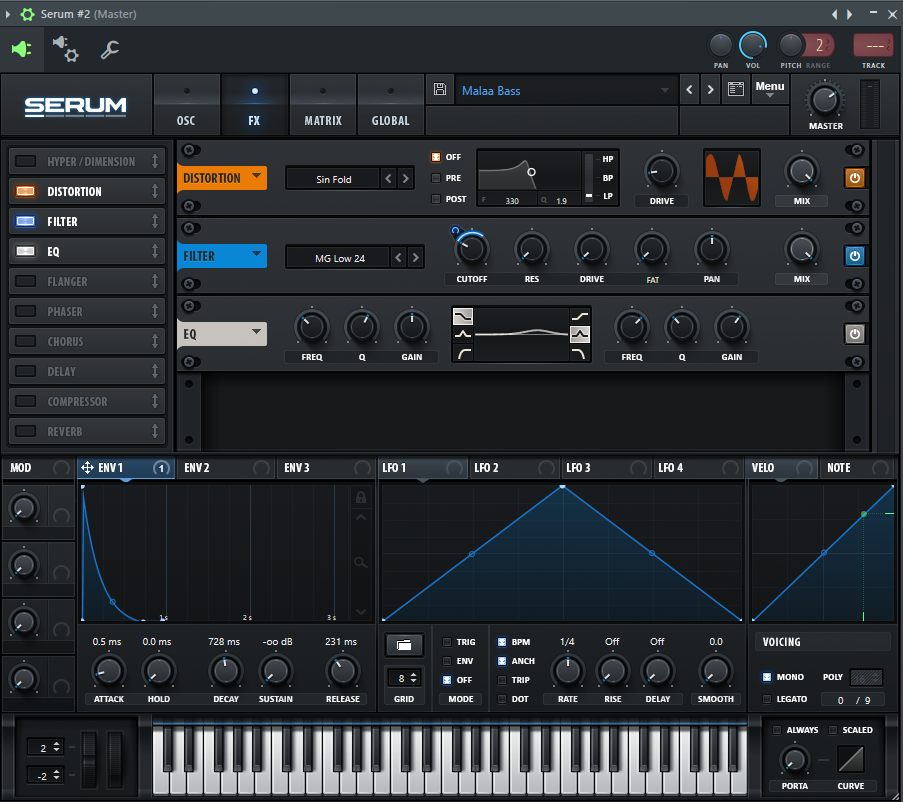Open the MG Low 24 filter type menu
Viewport: 903px width, 802px height.
[x=340, y=258]
